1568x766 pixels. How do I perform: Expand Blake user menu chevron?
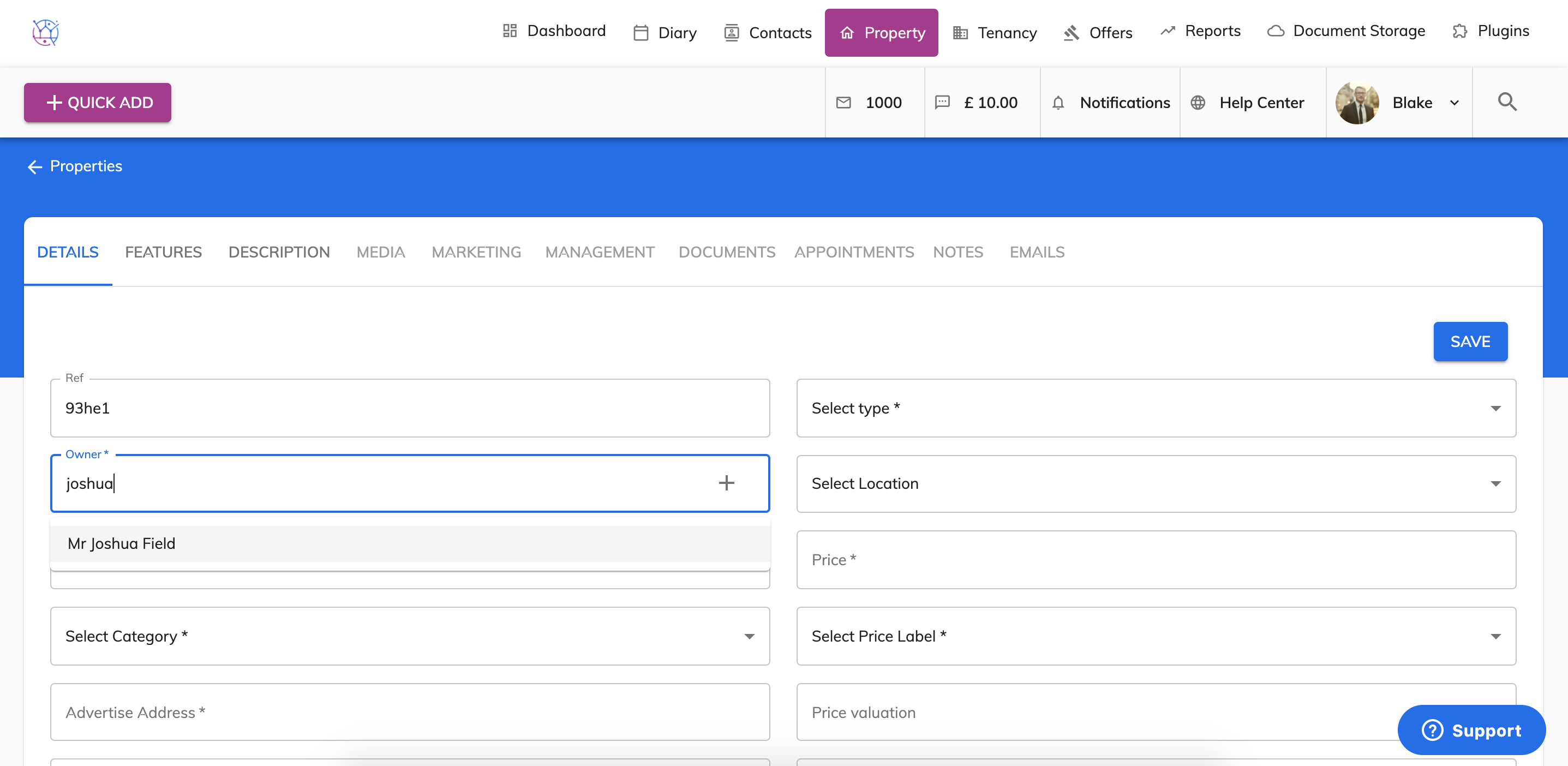[x=1454, y=103]
